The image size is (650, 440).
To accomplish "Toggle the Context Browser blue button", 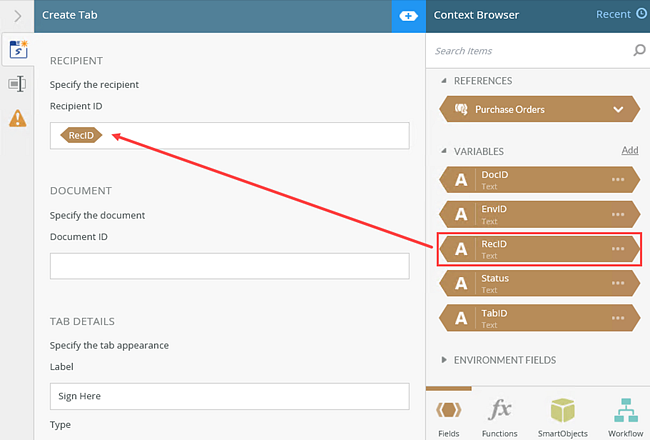I will [408, 16].
